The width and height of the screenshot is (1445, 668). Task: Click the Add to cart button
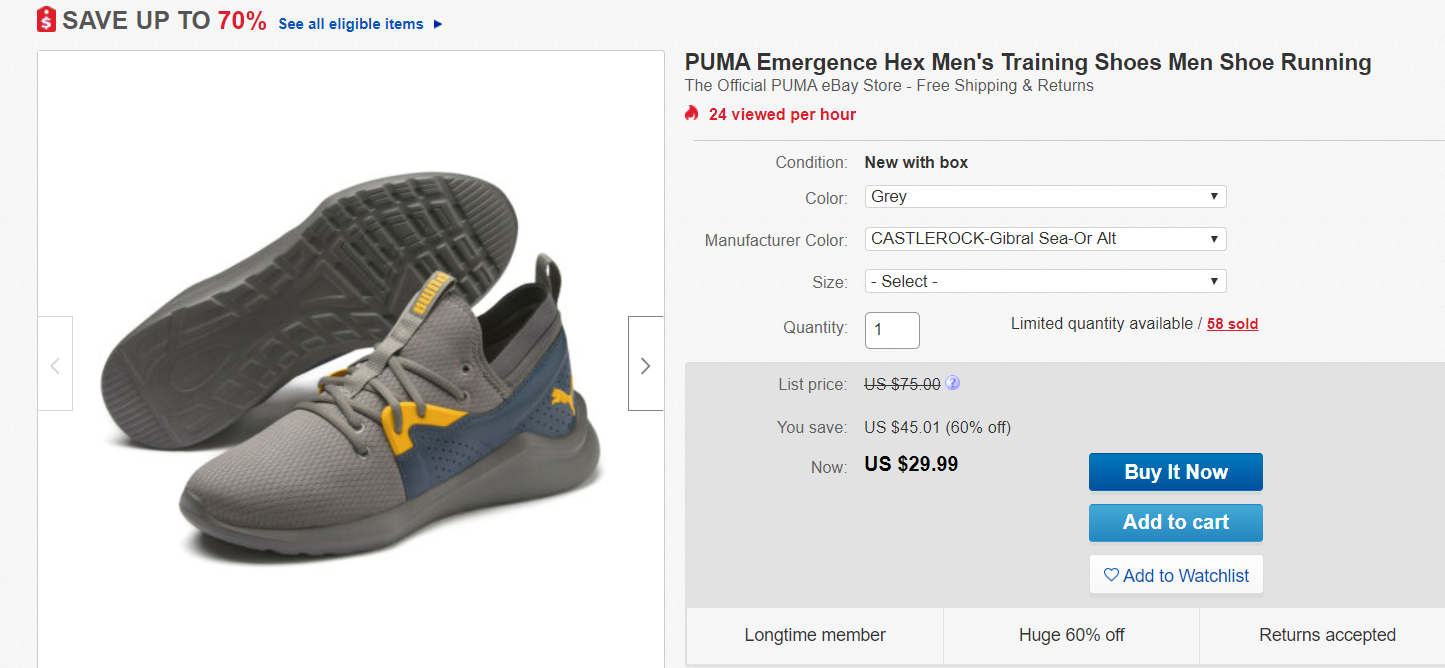click(x=1175, y=522)
